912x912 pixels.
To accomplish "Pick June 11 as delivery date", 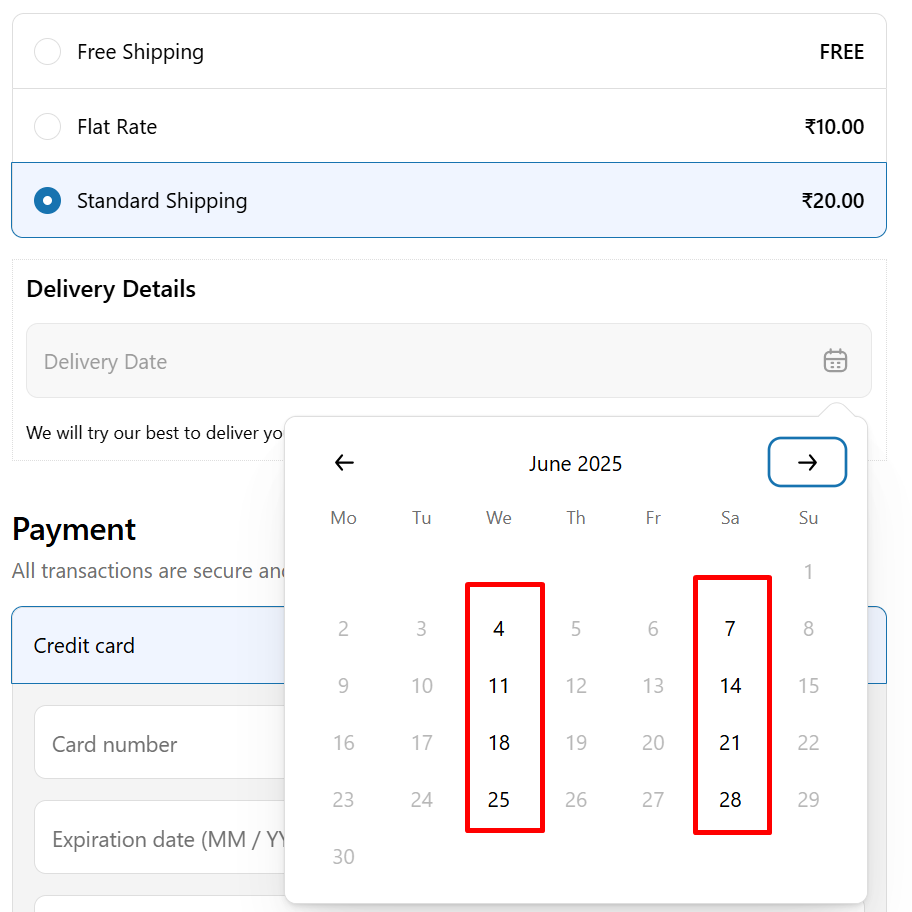I will pos(498,686).
